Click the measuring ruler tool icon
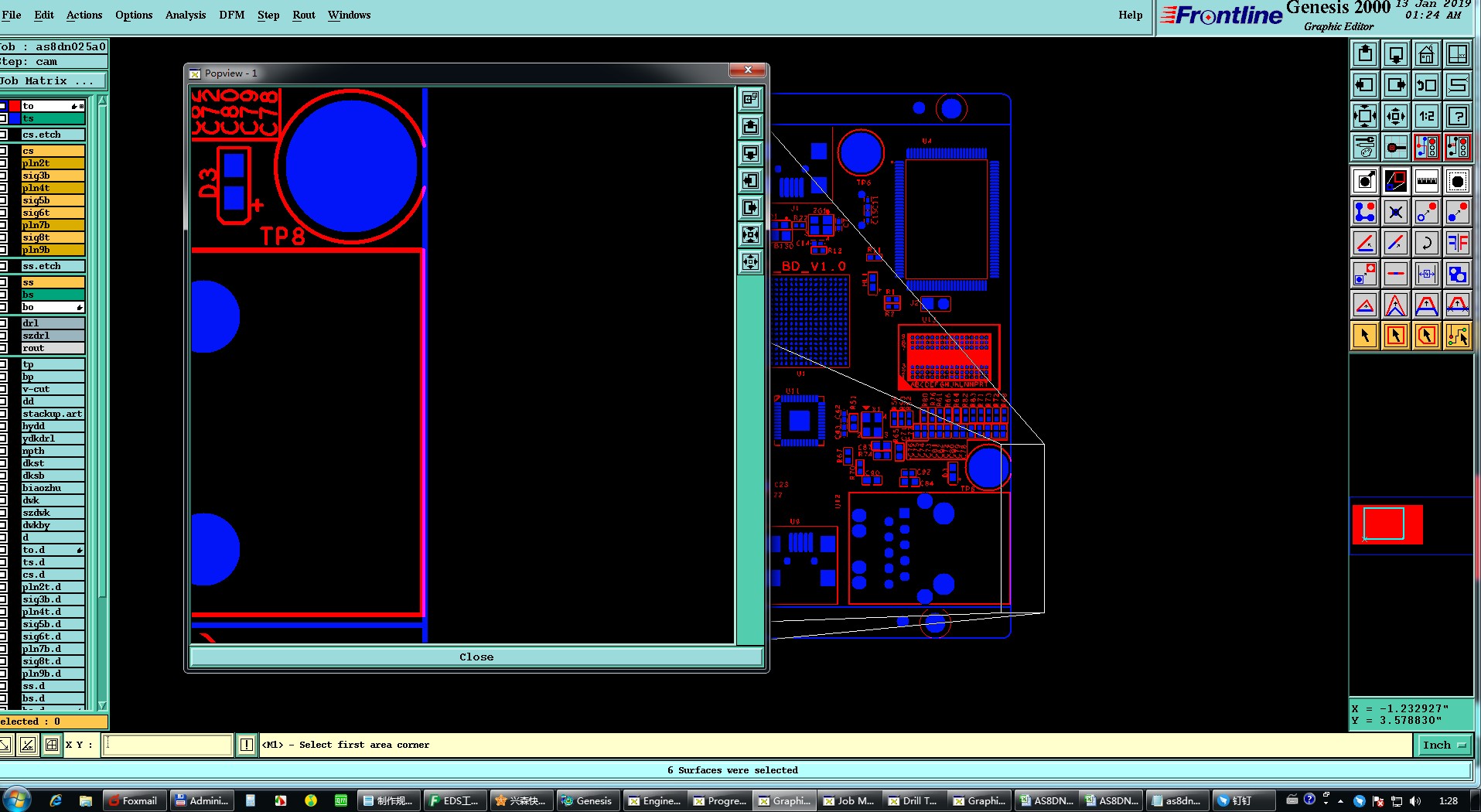 tap(1427, 182)
